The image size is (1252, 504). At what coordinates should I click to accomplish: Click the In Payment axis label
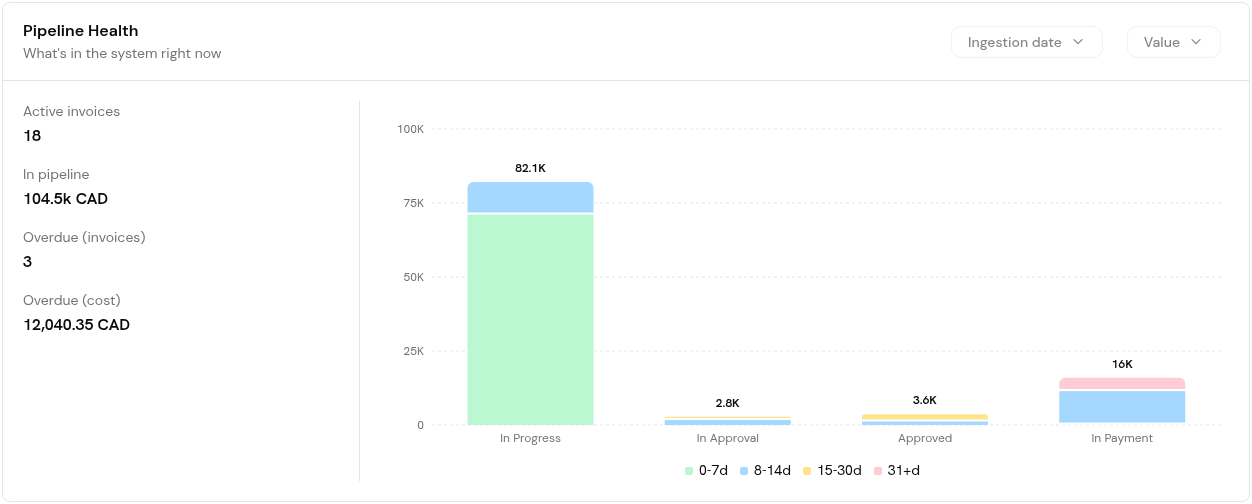pyautogui.click(x=1122, y=438)
